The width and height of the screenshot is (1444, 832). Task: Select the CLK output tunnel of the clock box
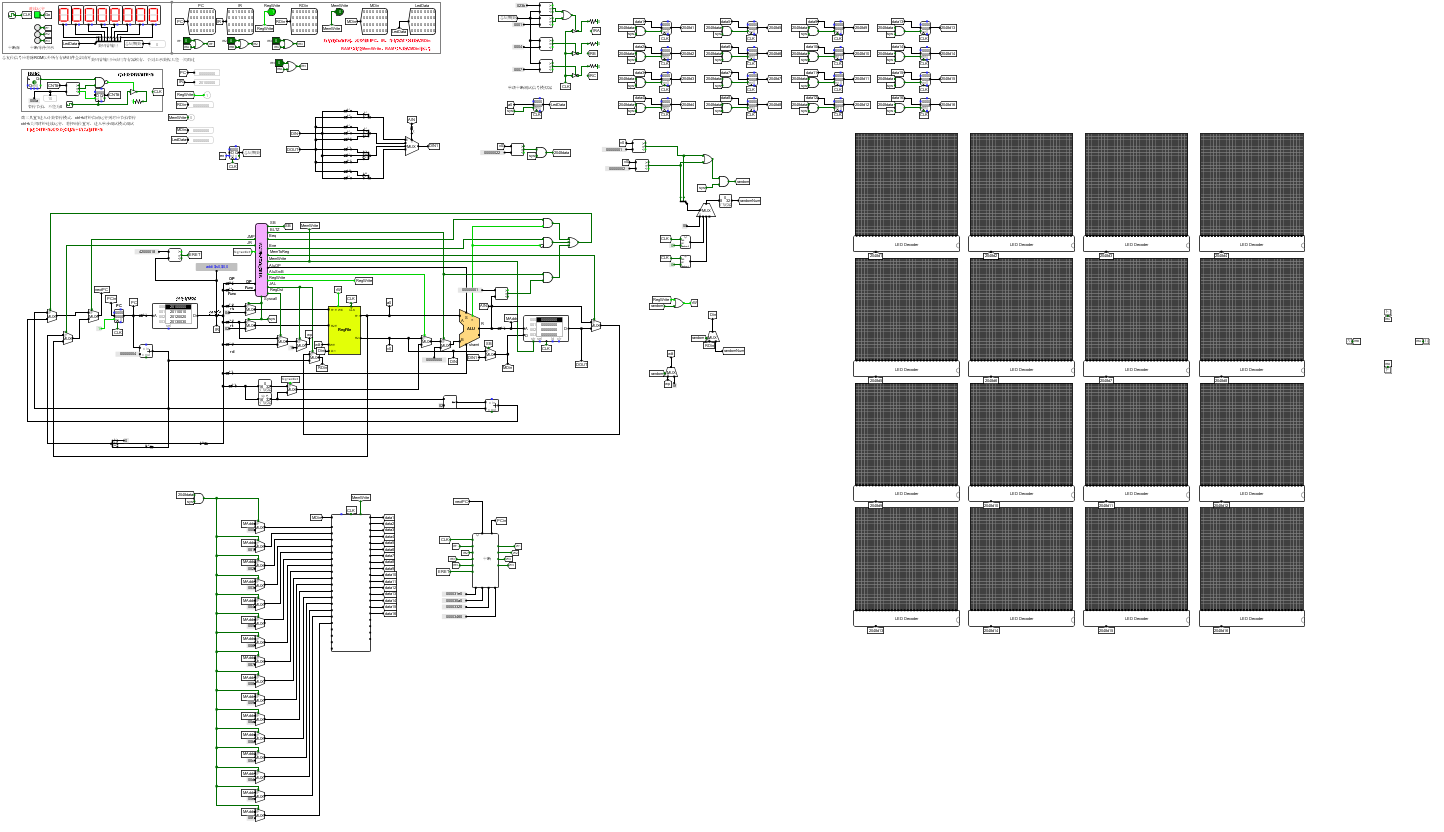tap(158, 92)
